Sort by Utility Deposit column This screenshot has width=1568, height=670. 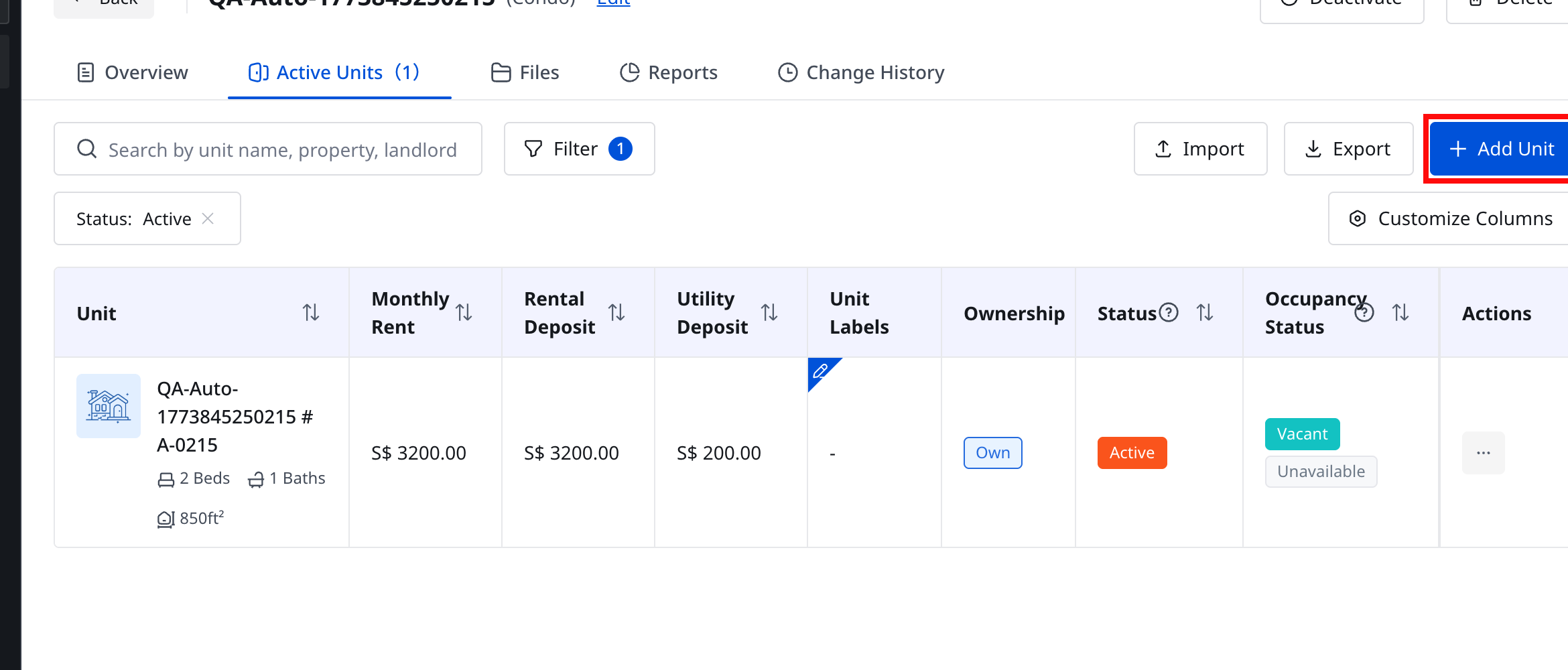(769, 313)
